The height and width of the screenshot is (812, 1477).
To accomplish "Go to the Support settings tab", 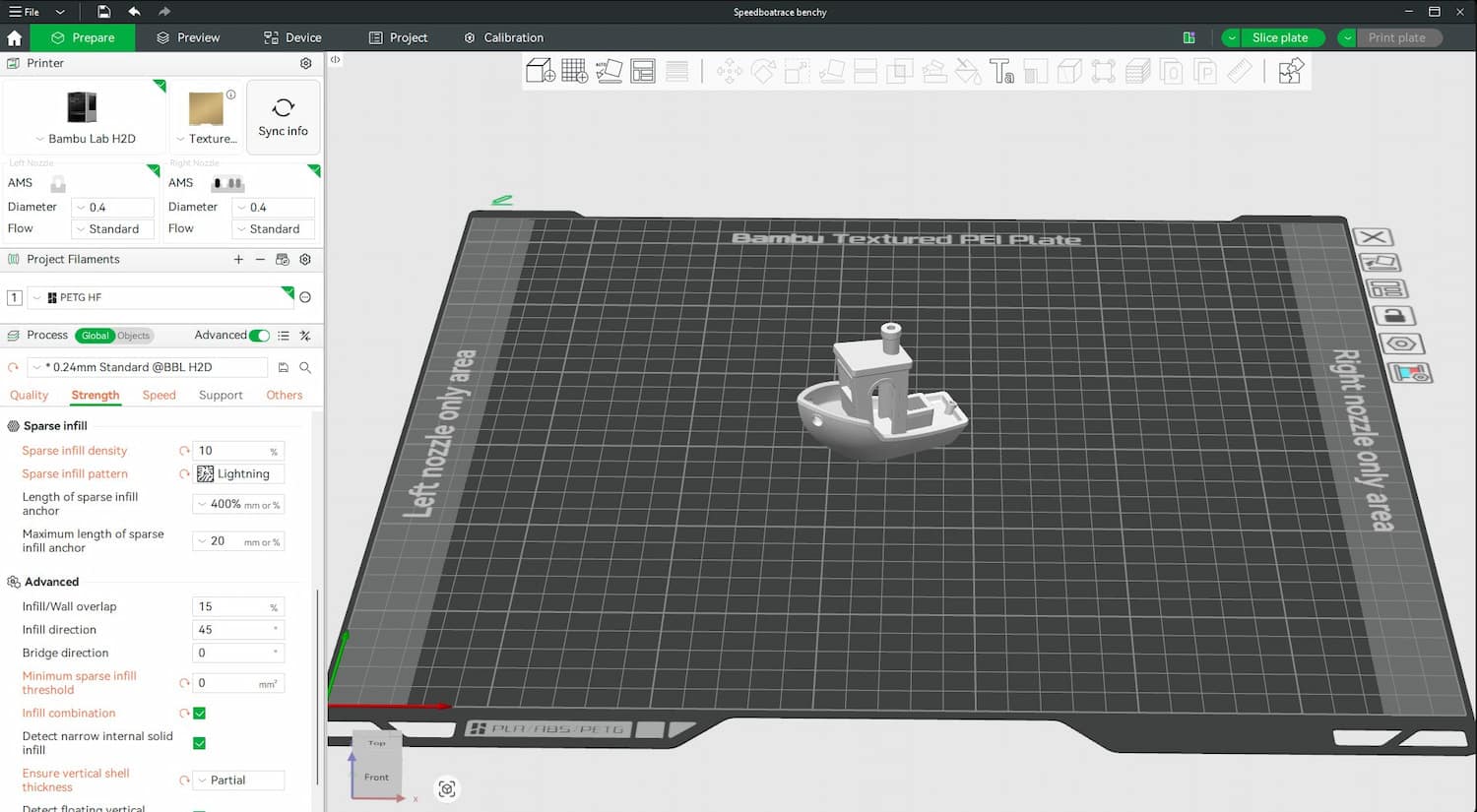I will point(221,396).
